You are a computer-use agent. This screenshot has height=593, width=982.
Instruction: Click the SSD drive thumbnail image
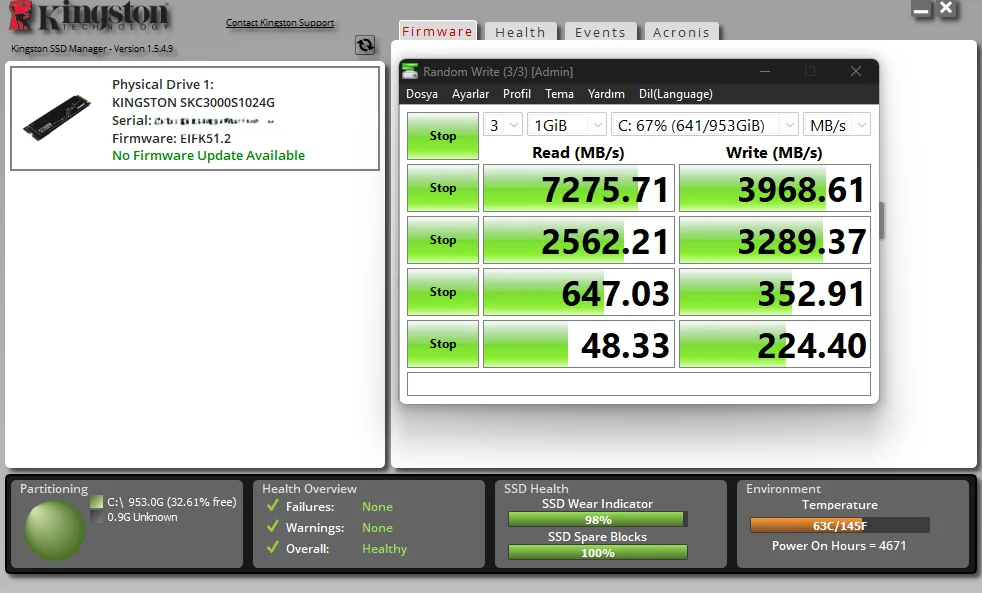57,117
